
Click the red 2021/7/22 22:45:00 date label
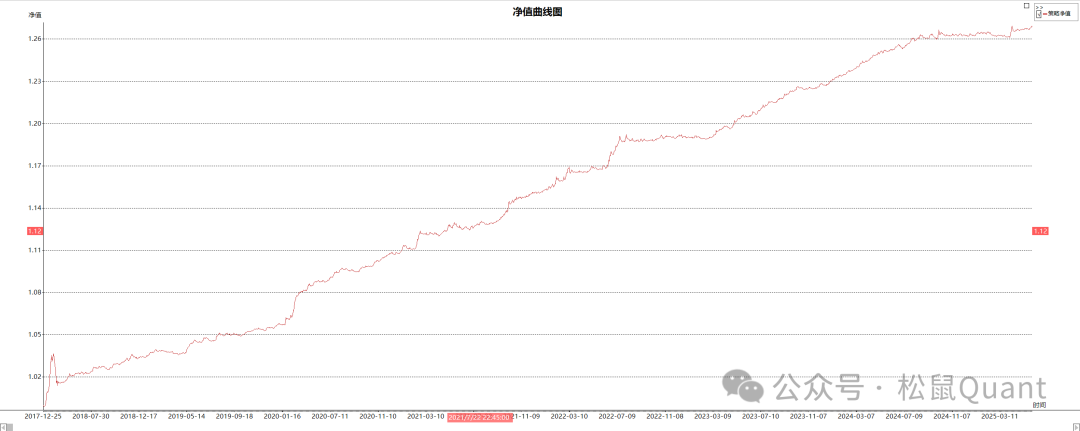tap(480, 416)
